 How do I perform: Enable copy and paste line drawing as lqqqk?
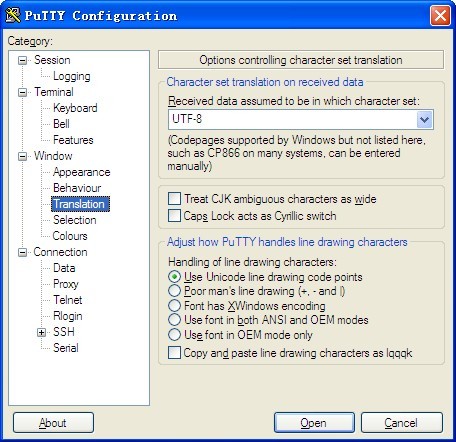(x=174, y=352)
